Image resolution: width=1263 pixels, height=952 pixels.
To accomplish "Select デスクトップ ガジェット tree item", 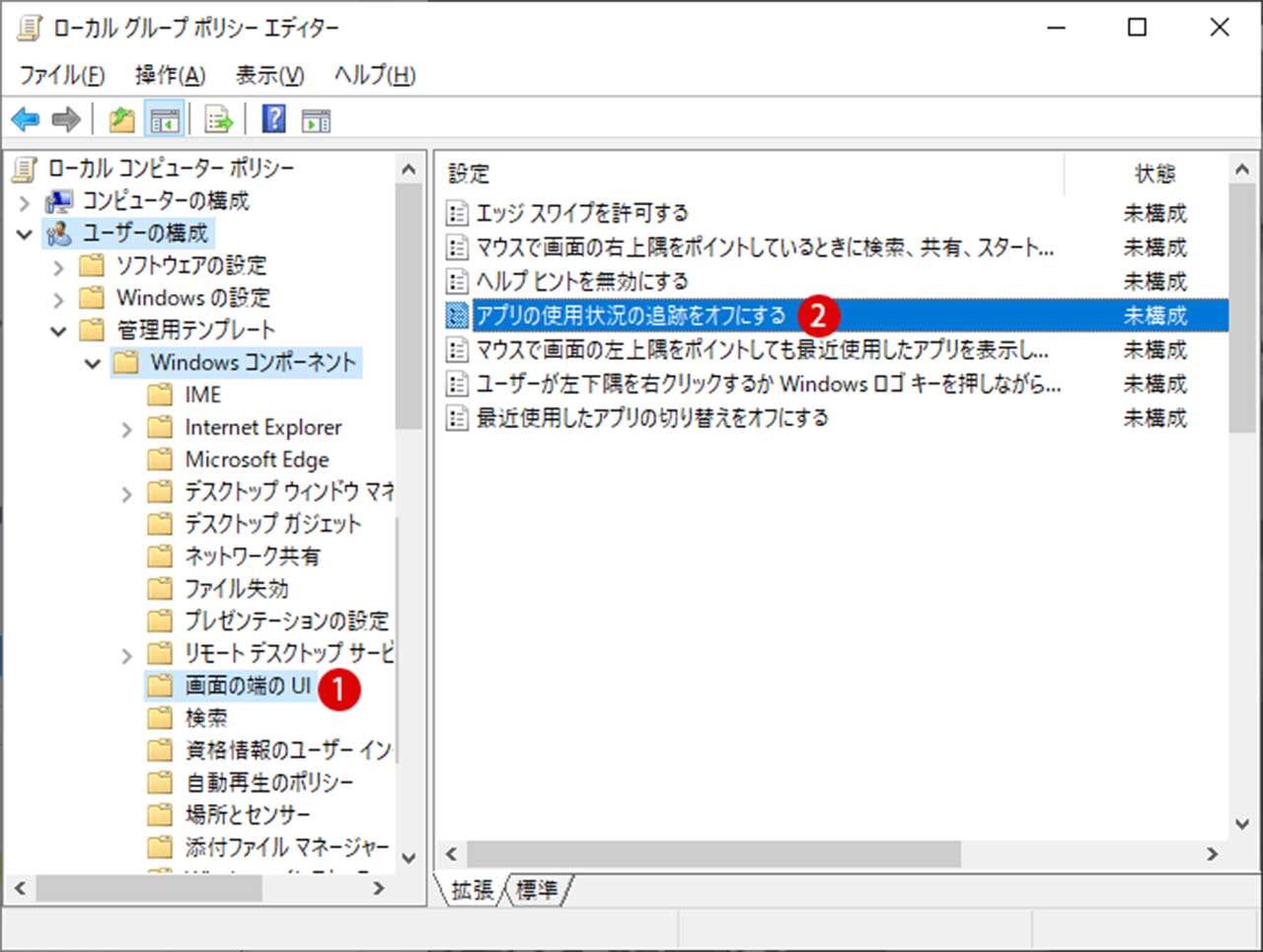I will click(273, 524).
